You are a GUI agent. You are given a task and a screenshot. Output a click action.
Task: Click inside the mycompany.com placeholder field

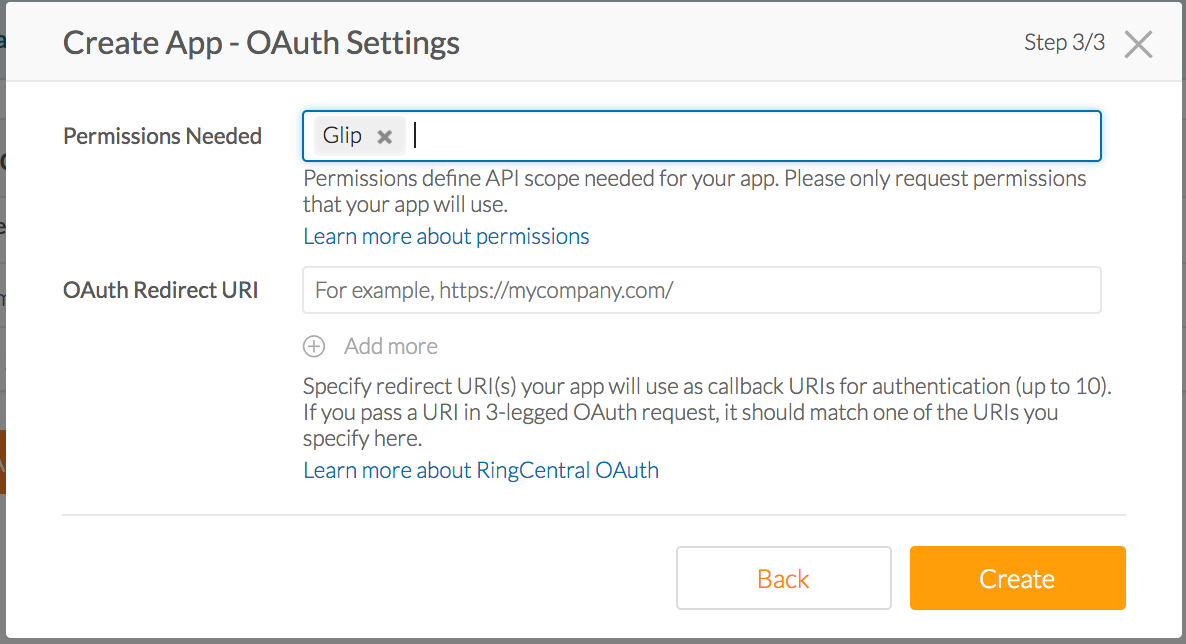click(x=700, y=289)
